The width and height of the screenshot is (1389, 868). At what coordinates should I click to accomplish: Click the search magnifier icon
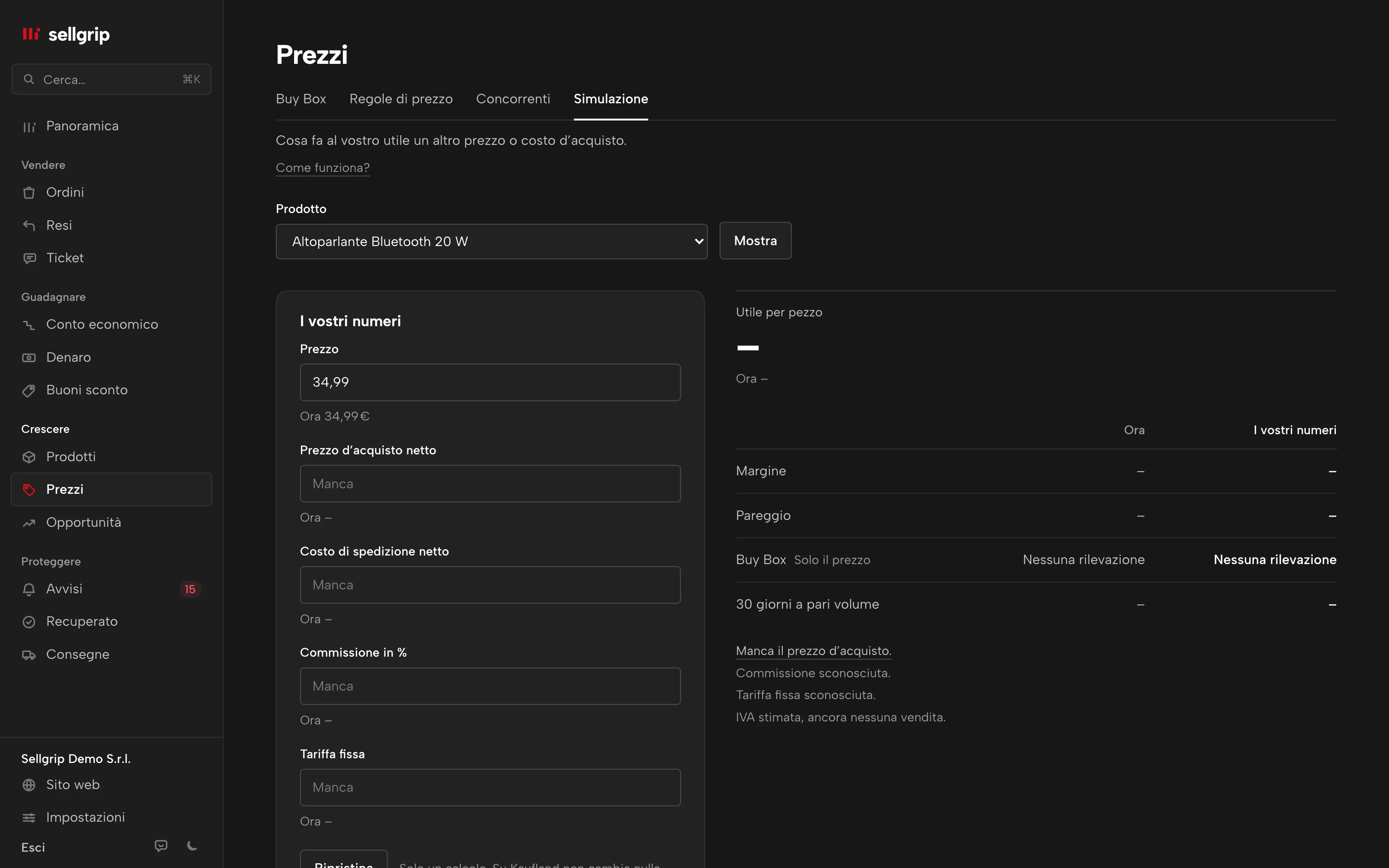pyautogui.click(x=29, y=79)
